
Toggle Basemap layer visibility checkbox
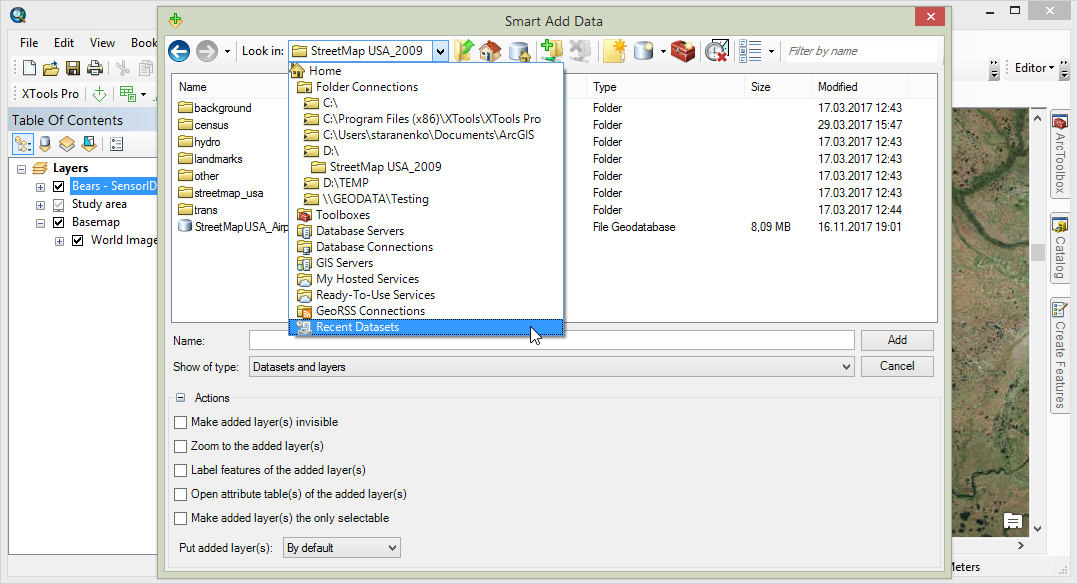[x=58, y=222]
